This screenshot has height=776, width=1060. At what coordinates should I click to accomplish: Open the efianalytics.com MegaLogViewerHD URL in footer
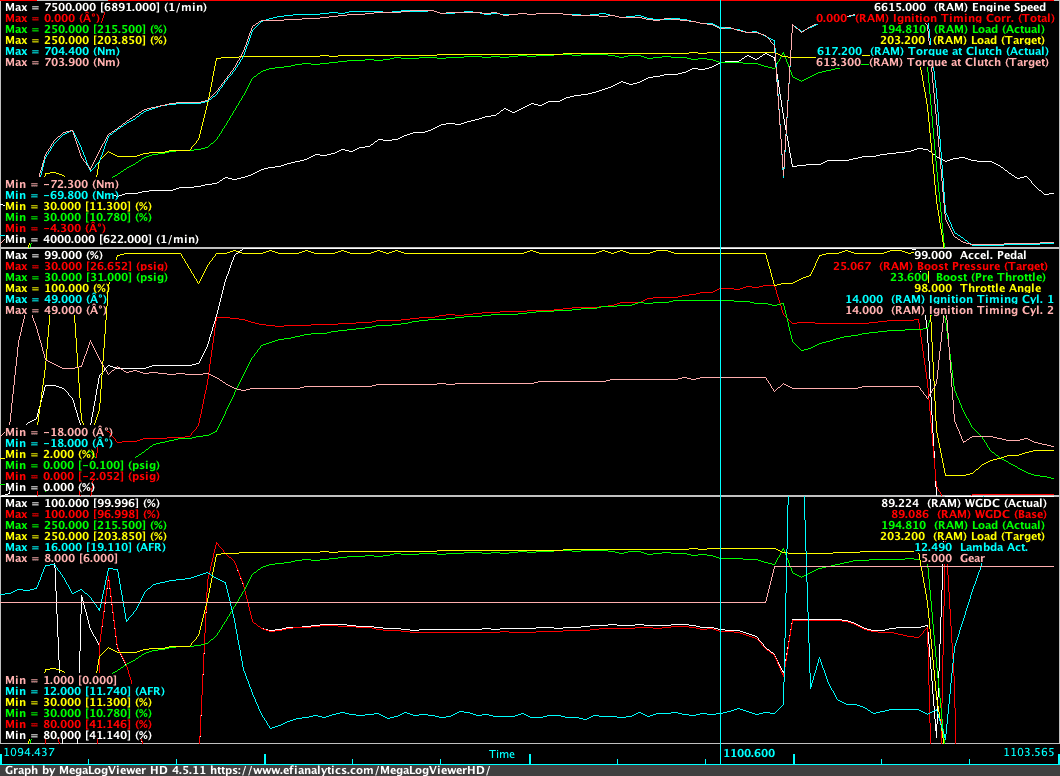[x=350, y=770]
